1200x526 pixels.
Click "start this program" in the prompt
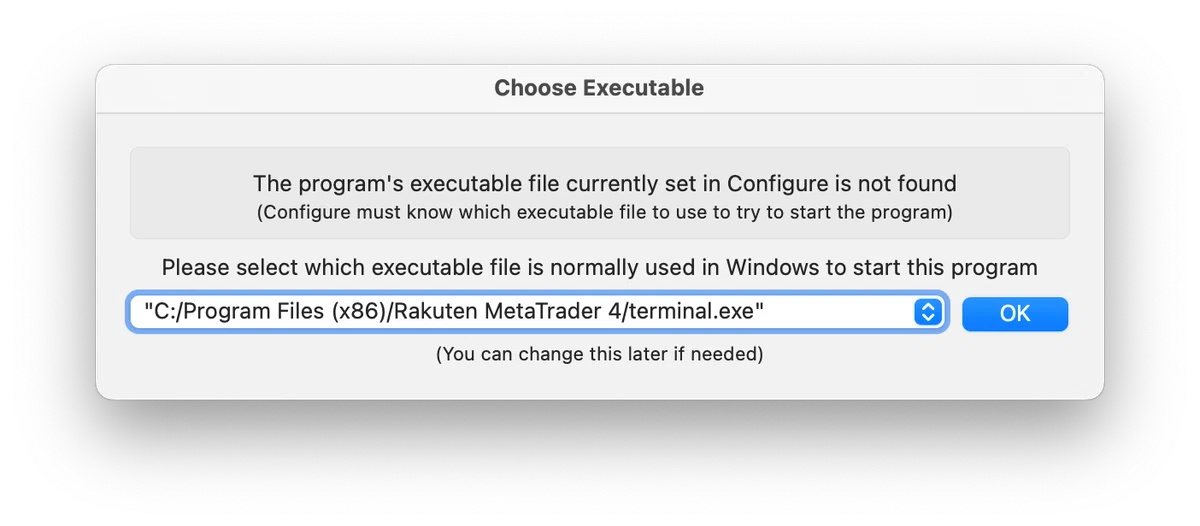tap(944, 268)
